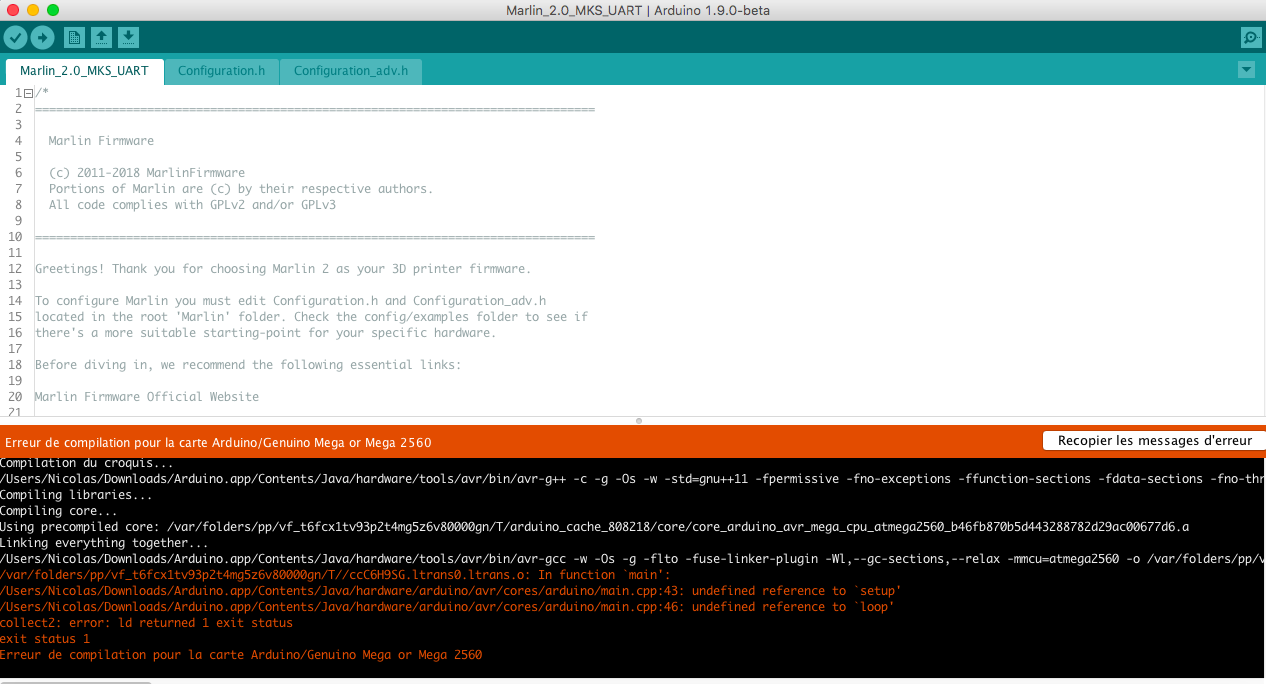Click the 'Greetings! Thank you for choosing Marlin' line
Screen dimensions: 1266x684
tap(283, 269)
